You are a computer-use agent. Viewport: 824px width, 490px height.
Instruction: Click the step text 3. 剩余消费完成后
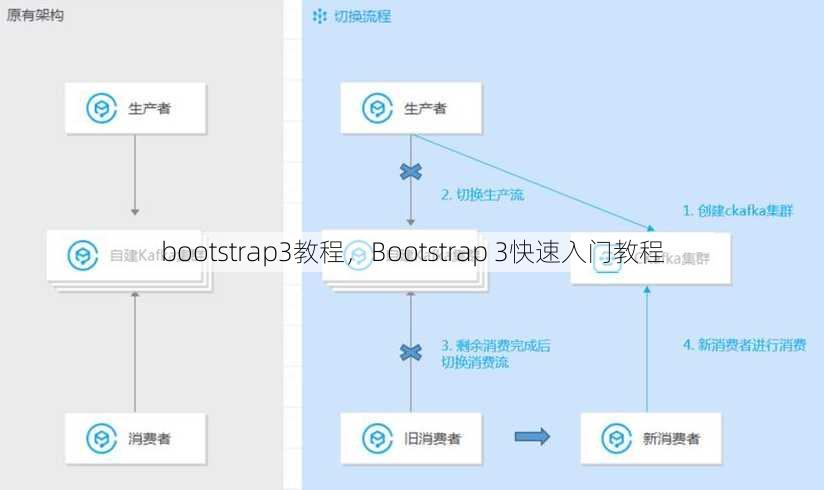click(496, 345)
